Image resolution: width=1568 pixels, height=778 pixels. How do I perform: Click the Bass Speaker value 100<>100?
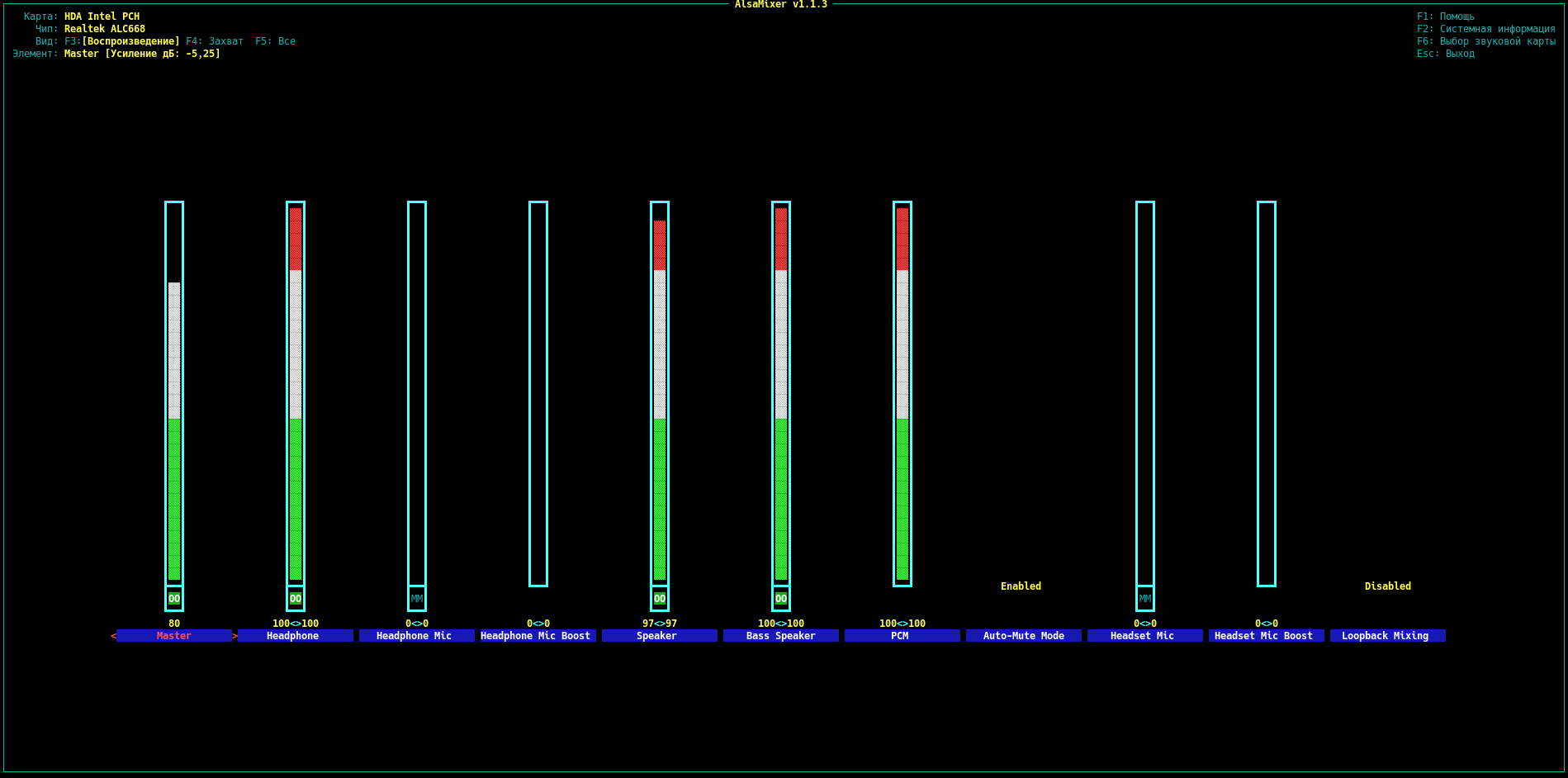tap(781, 624)
